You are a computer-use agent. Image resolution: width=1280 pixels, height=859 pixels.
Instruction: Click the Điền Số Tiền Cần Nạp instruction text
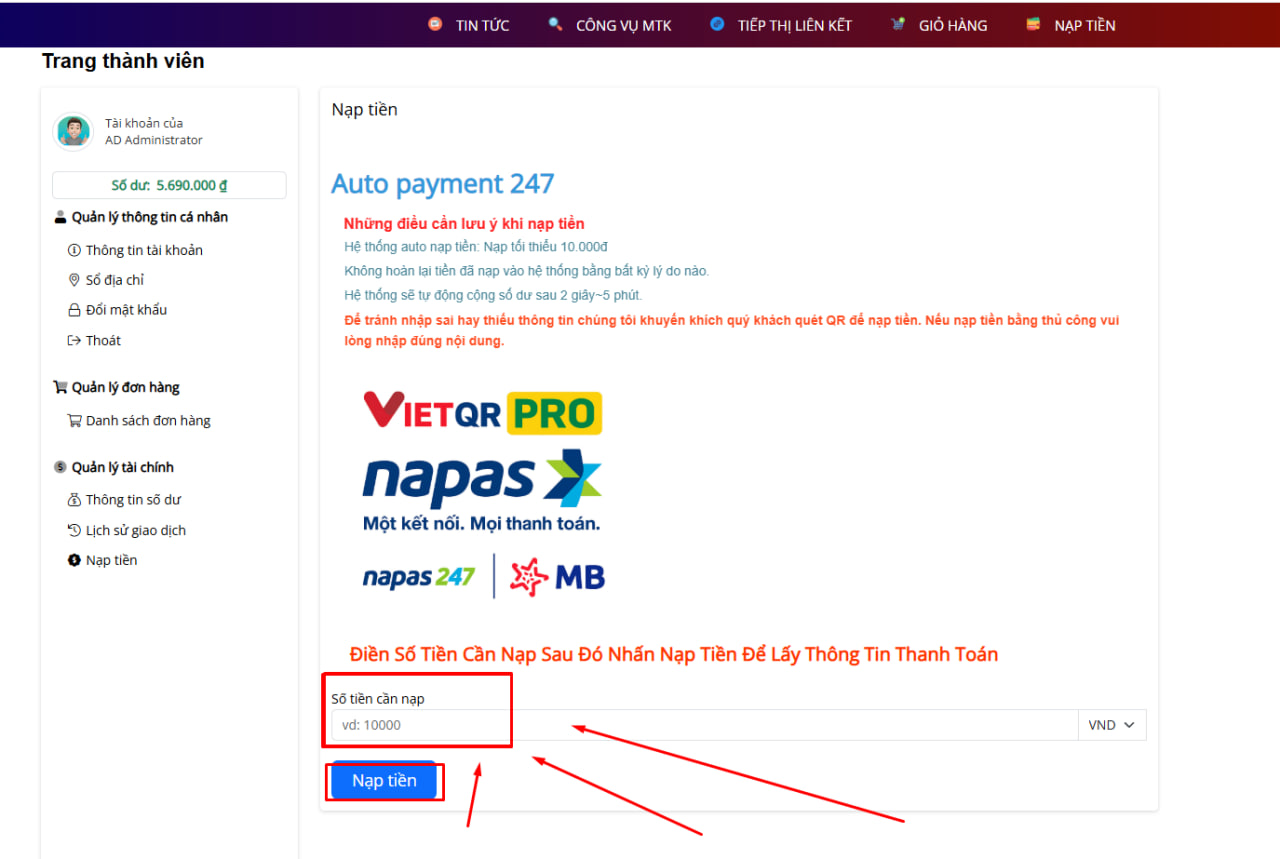click(x=674, y=654)
